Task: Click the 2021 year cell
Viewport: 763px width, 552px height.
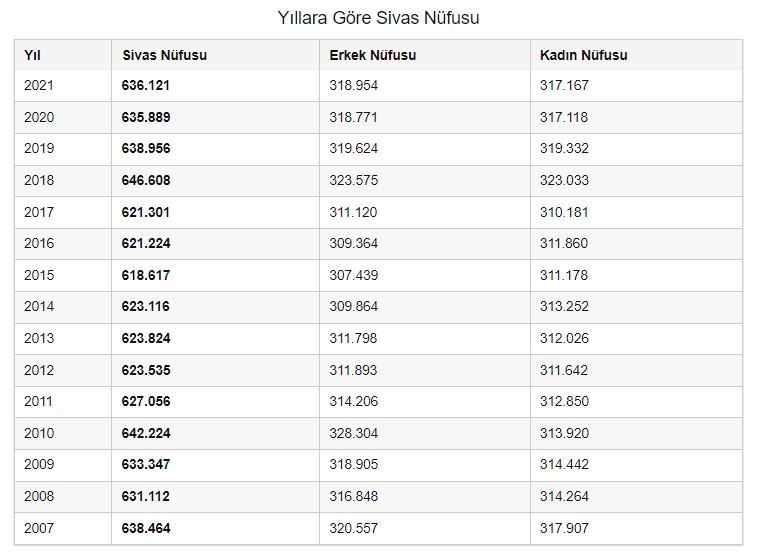Action: pyautogui.click(x=39, y=86)
